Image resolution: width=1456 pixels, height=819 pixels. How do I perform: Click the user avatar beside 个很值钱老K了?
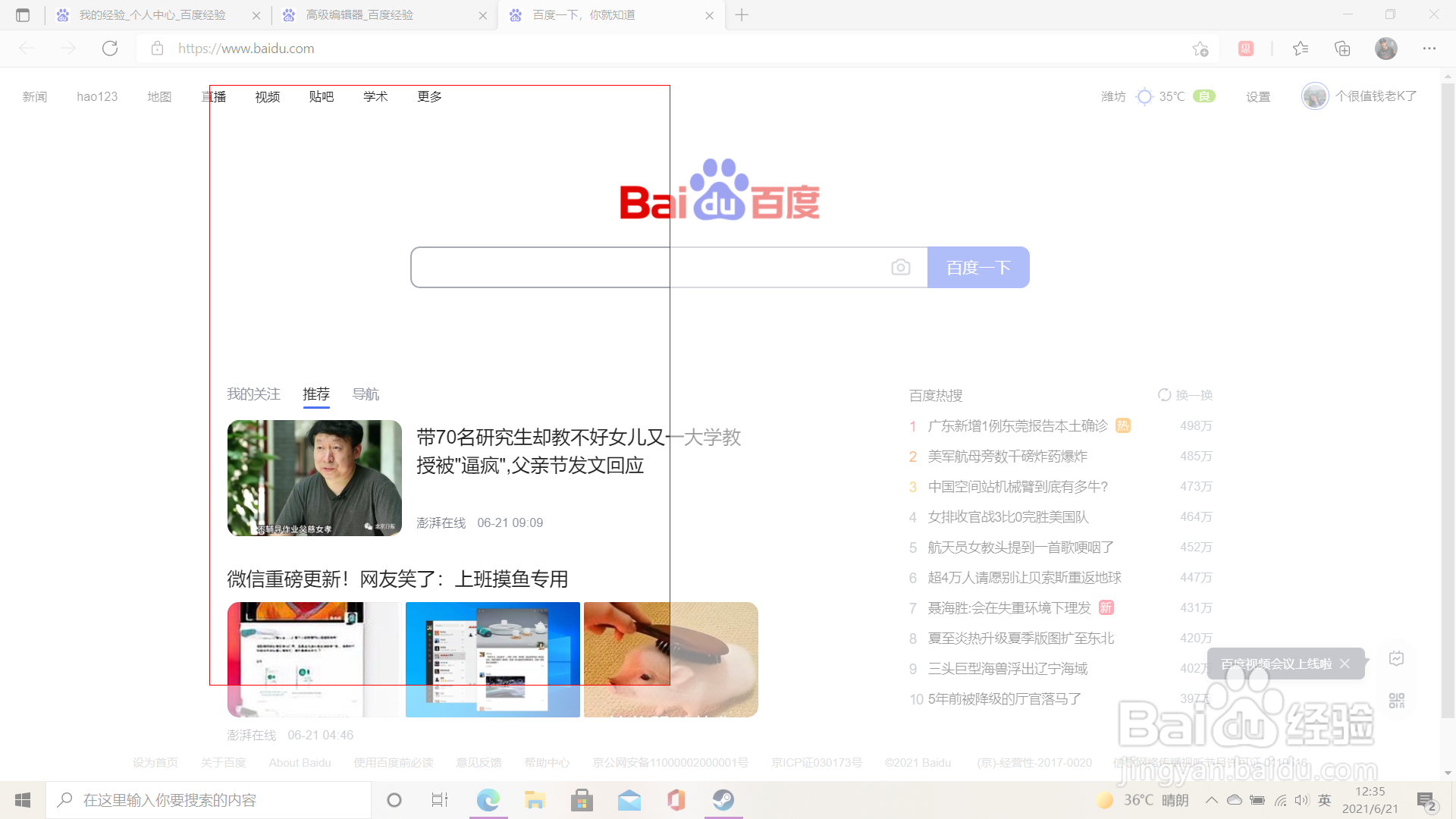(1314, 96)
